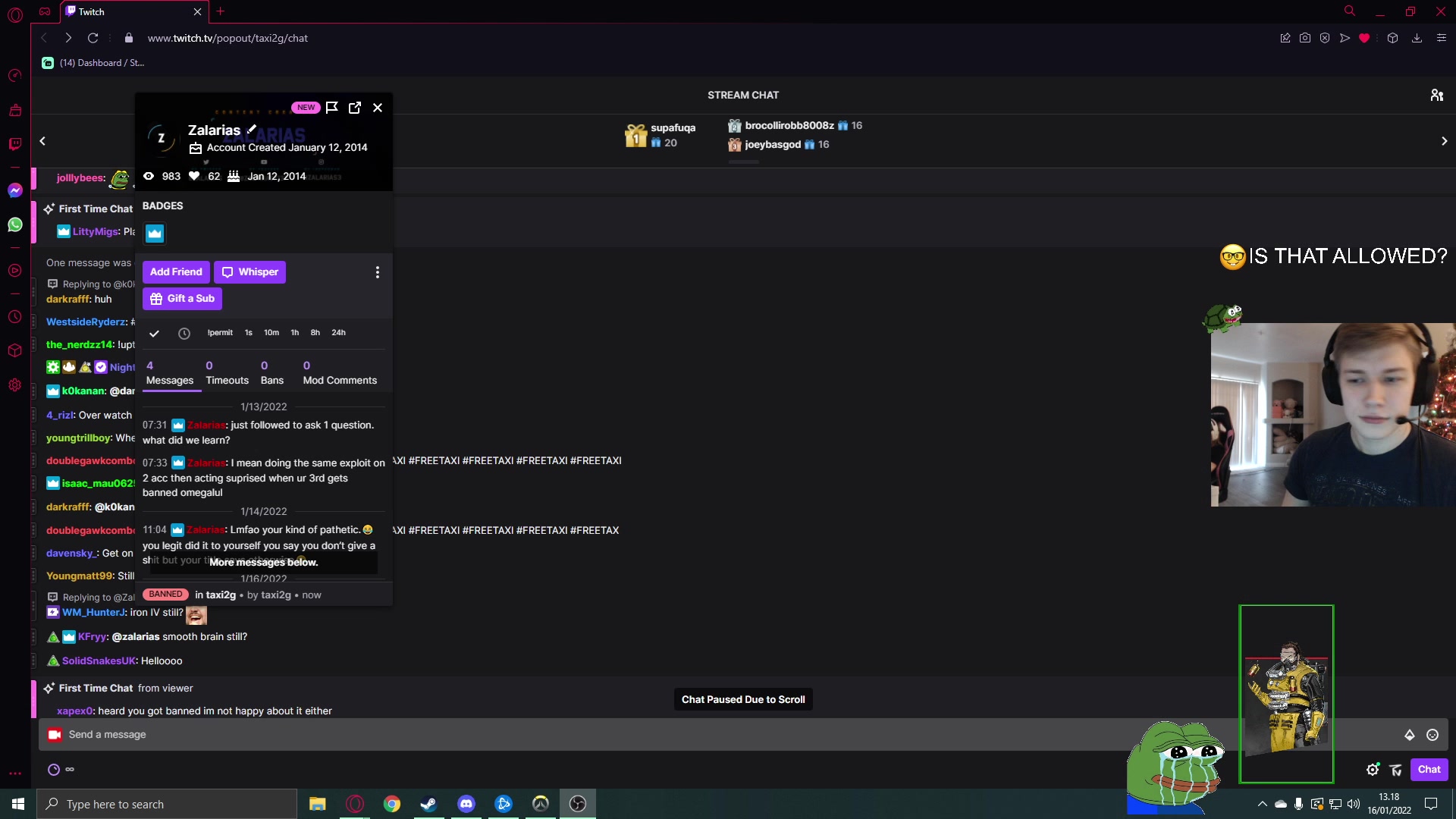
Task: Switch to the Timeouts tab
Action: [227, 373]
